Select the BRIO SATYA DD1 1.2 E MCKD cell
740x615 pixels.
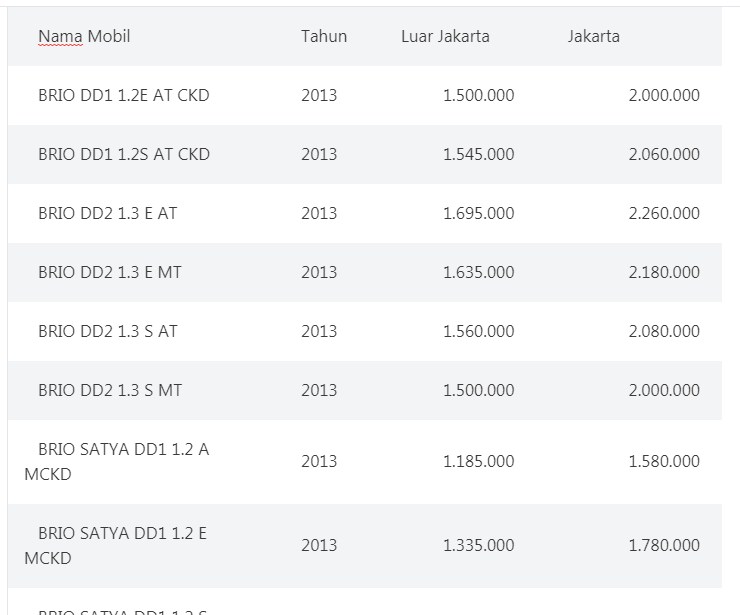coord(116,546)
